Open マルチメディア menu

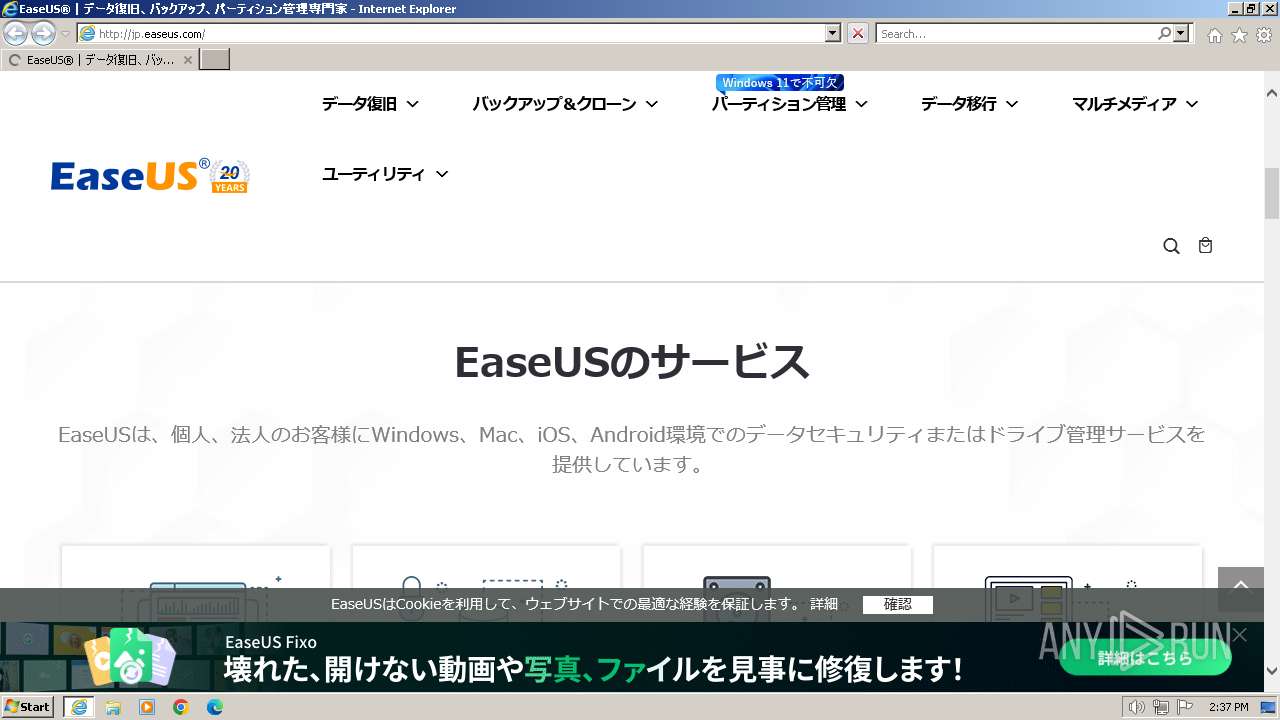click(1135, 104)
